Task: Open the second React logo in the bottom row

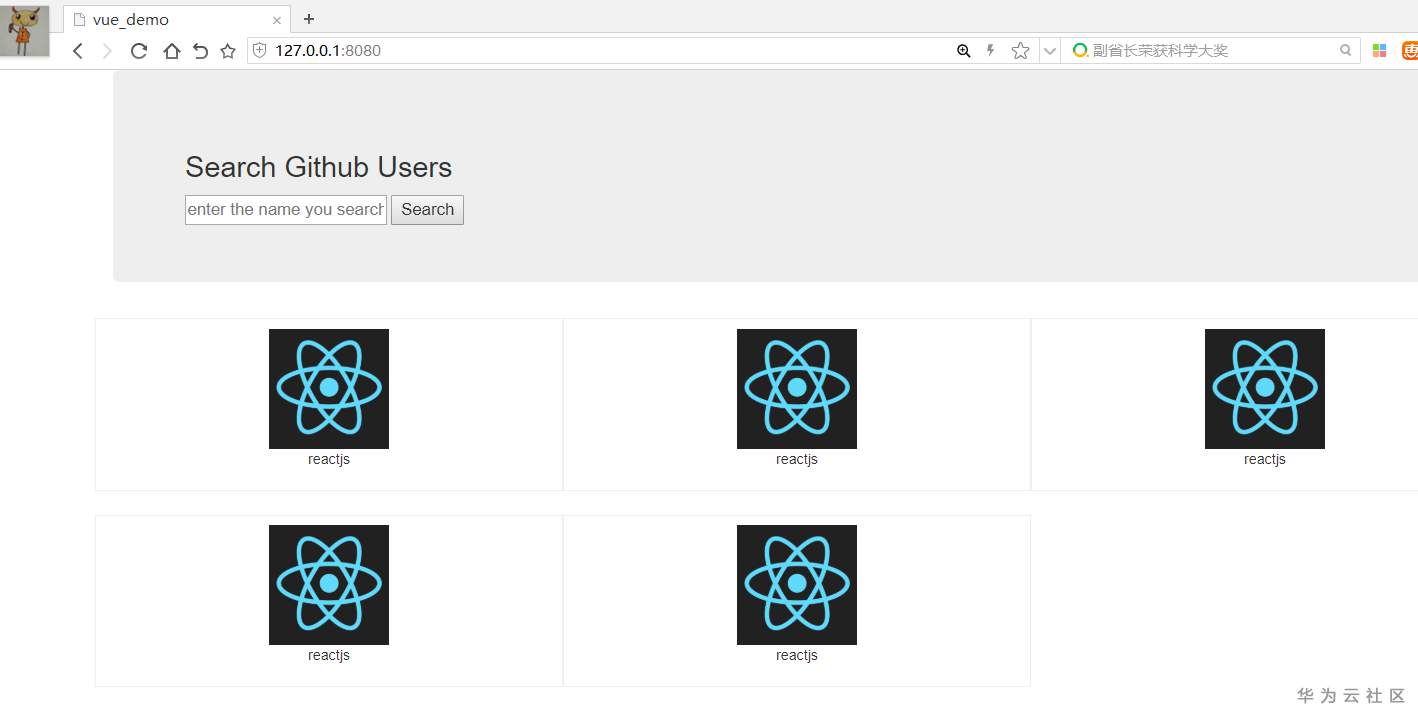Action: (x=797, y=585)
